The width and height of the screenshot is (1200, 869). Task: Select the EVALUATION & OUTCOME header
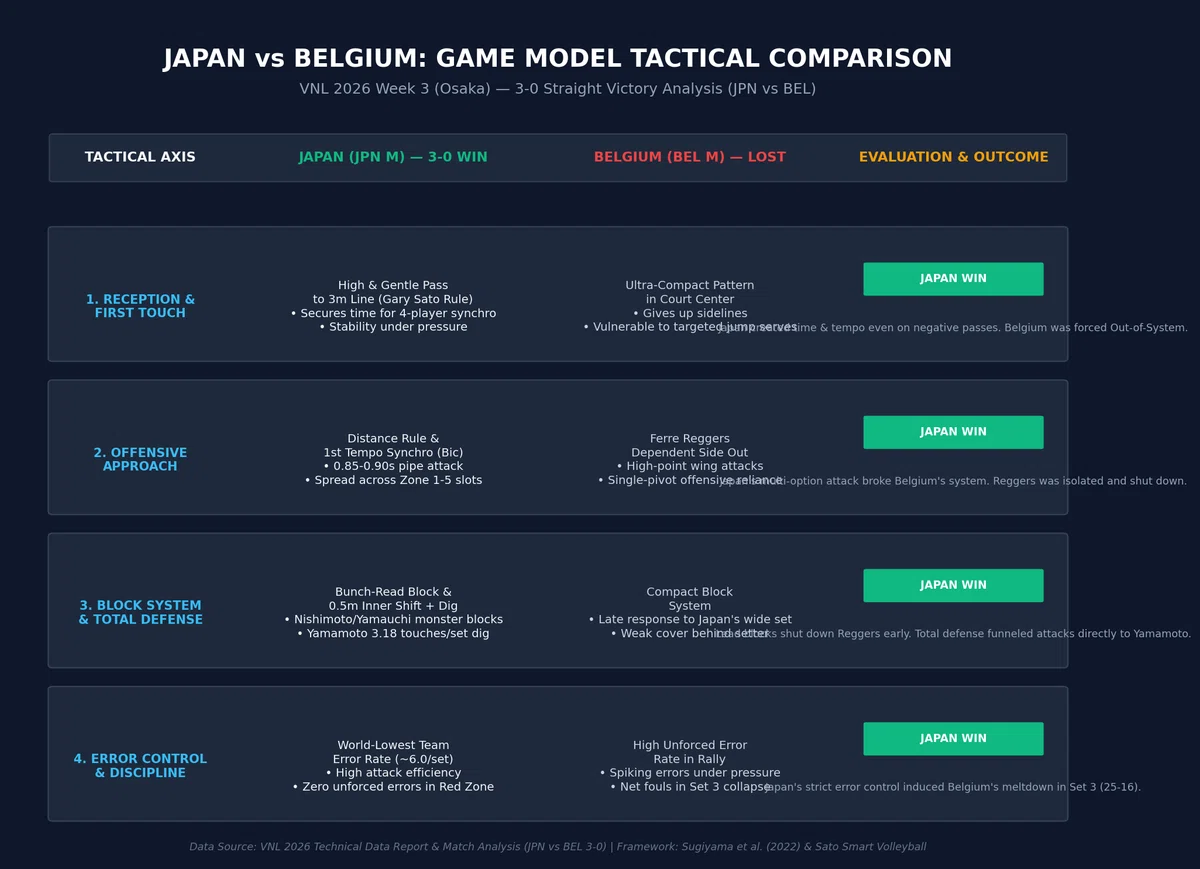(x=953, y=158)
